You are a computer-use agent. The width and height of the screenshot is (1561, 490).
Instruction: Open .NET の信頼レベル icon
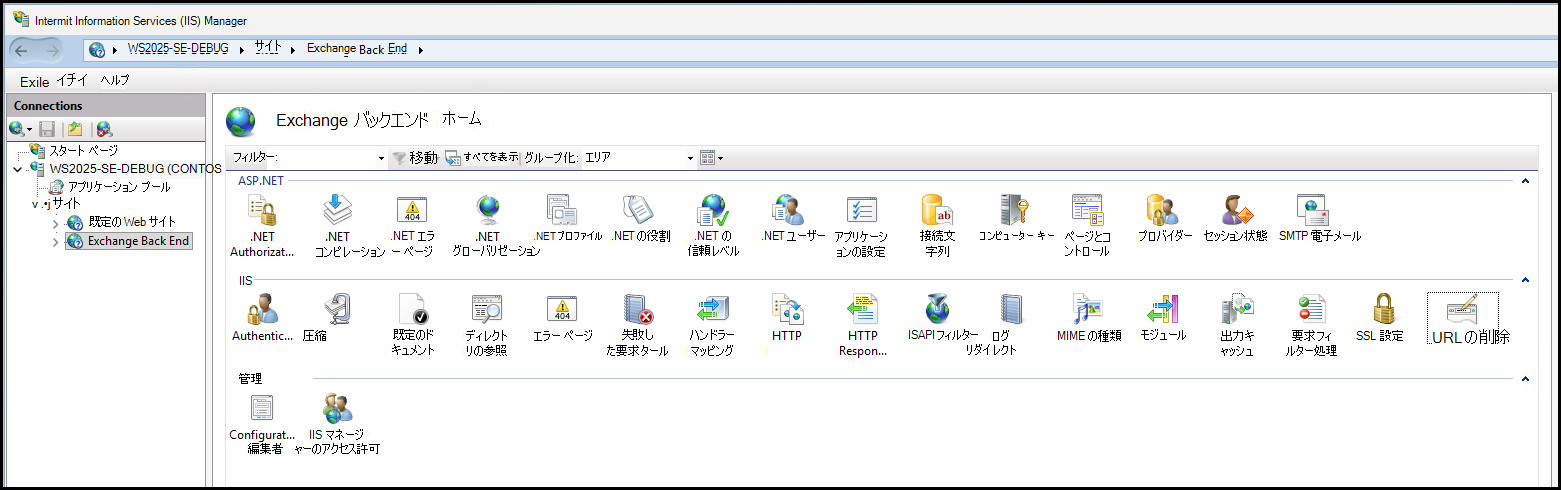[x=712, y=210]
